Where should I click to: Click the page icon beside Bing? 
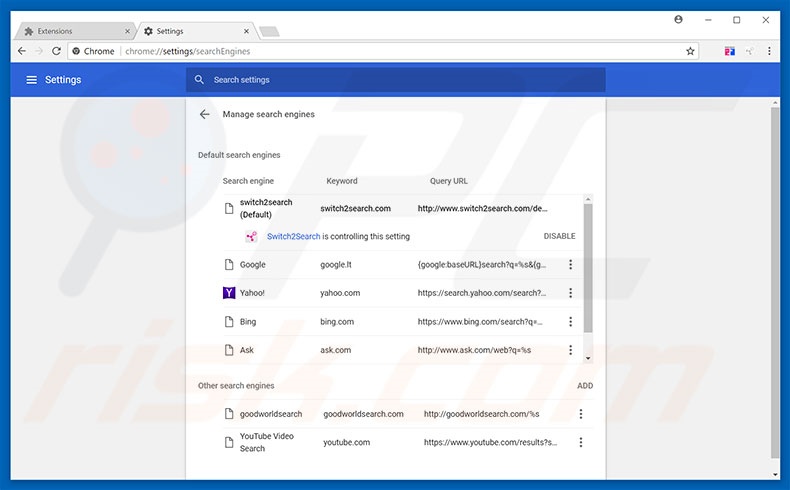(229, 321)
